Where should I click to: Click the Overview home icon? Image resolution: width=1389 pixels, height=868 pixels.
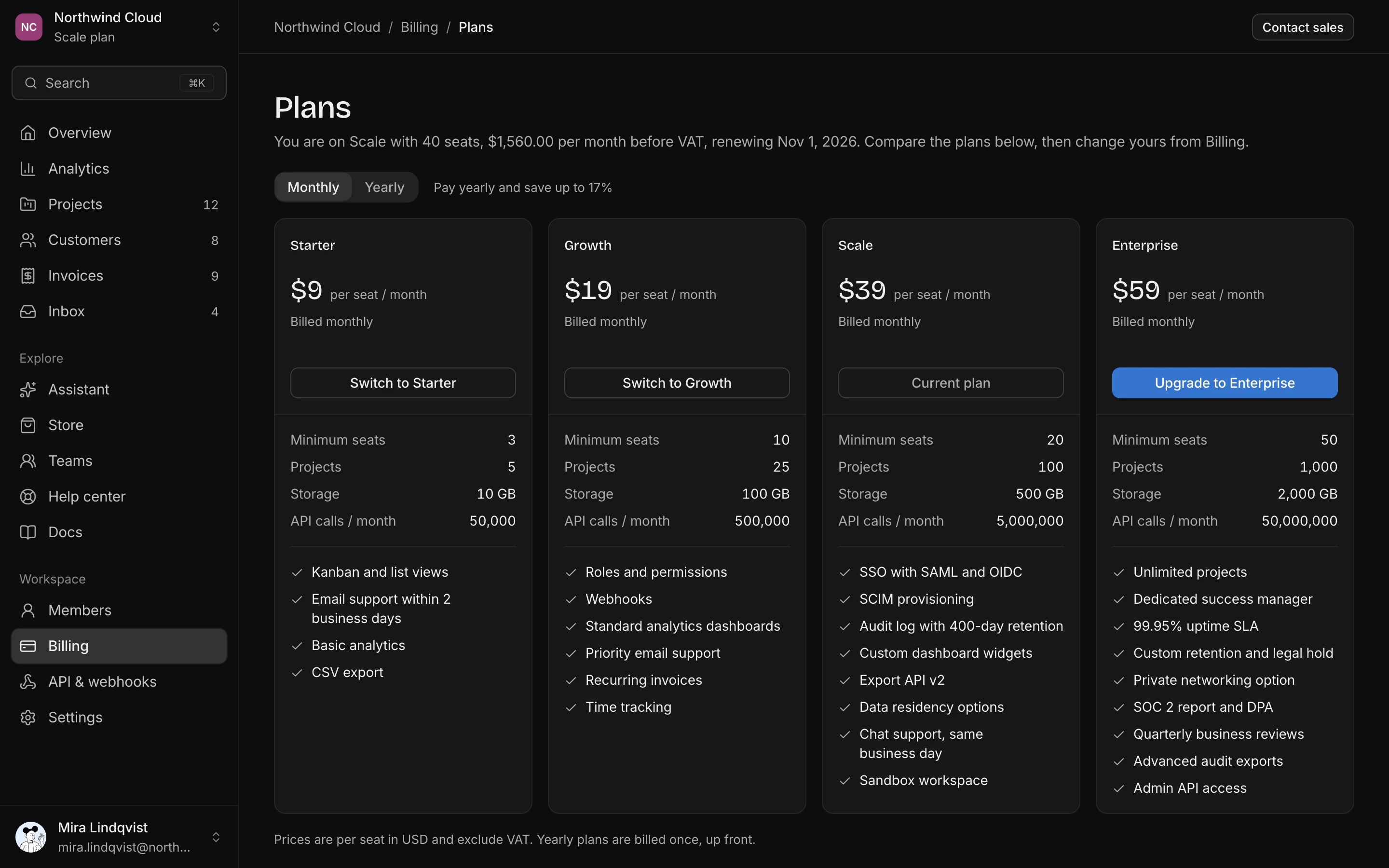click(x=28, y=133)
